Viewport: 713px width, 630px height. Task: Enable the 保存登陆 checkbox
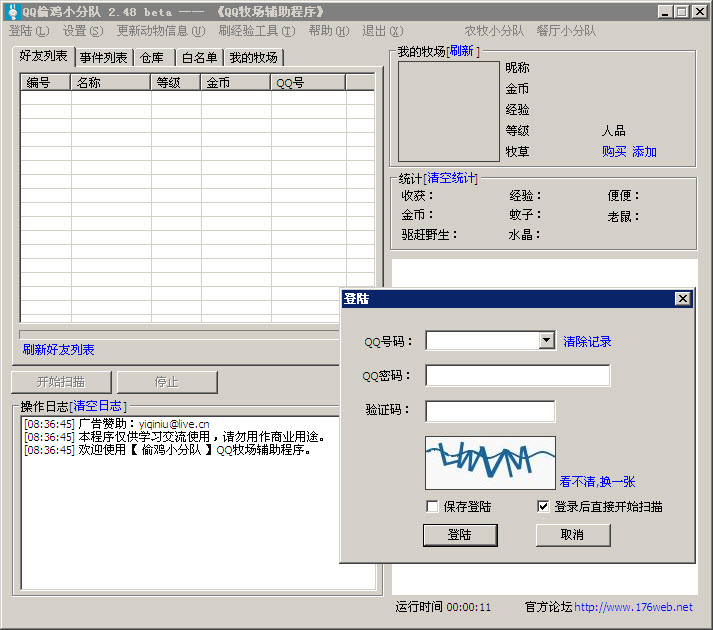pos(432,506)
